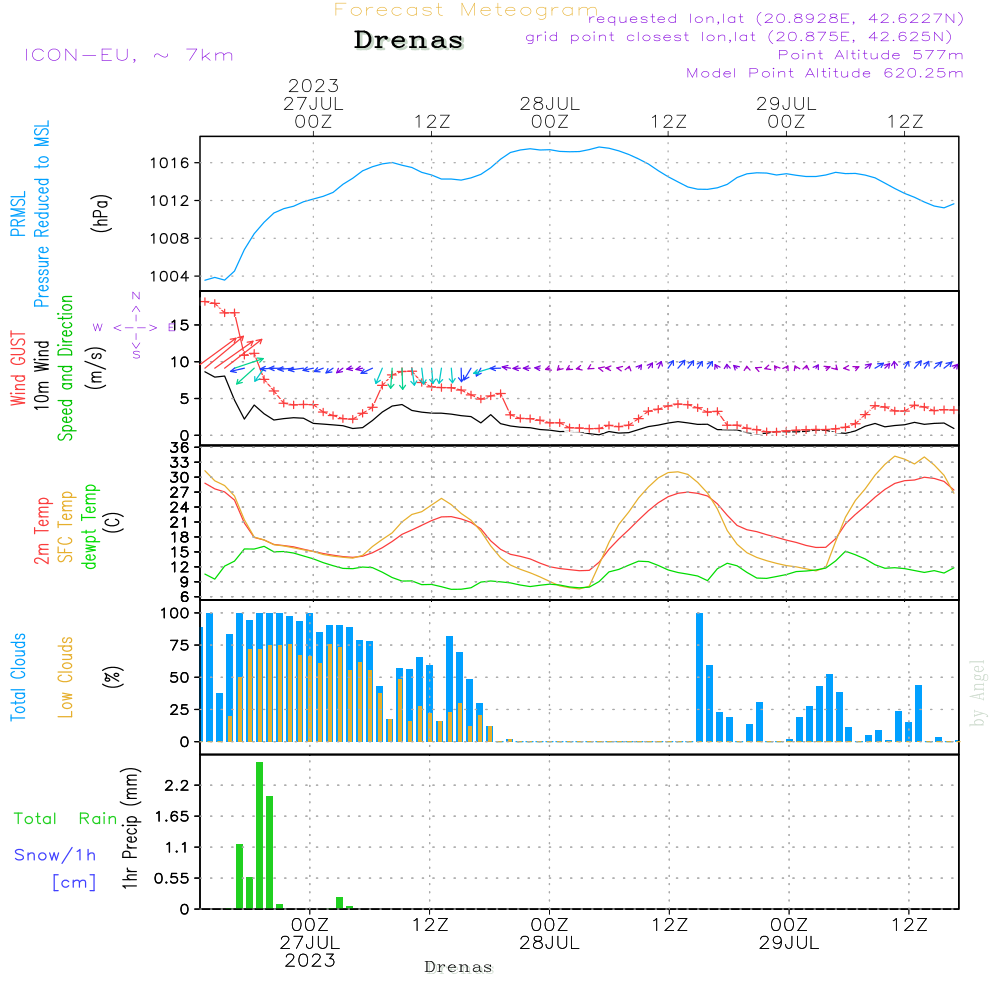
Task: Click the 'Forecast Meteogram' heading
Action: [x=466, y=10]
